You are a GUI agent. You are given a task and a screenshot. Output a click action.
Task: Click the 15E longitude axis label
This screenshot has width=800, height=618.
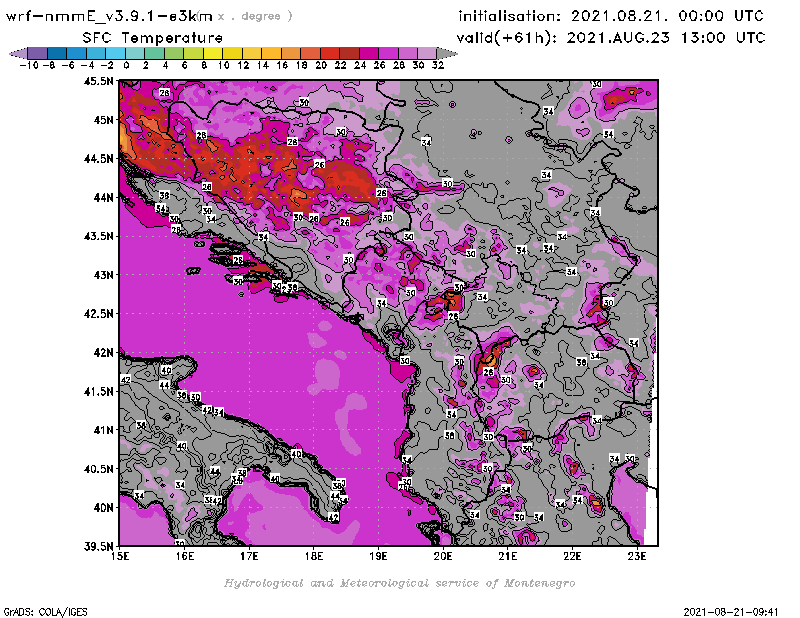click(x=121, y=555)
